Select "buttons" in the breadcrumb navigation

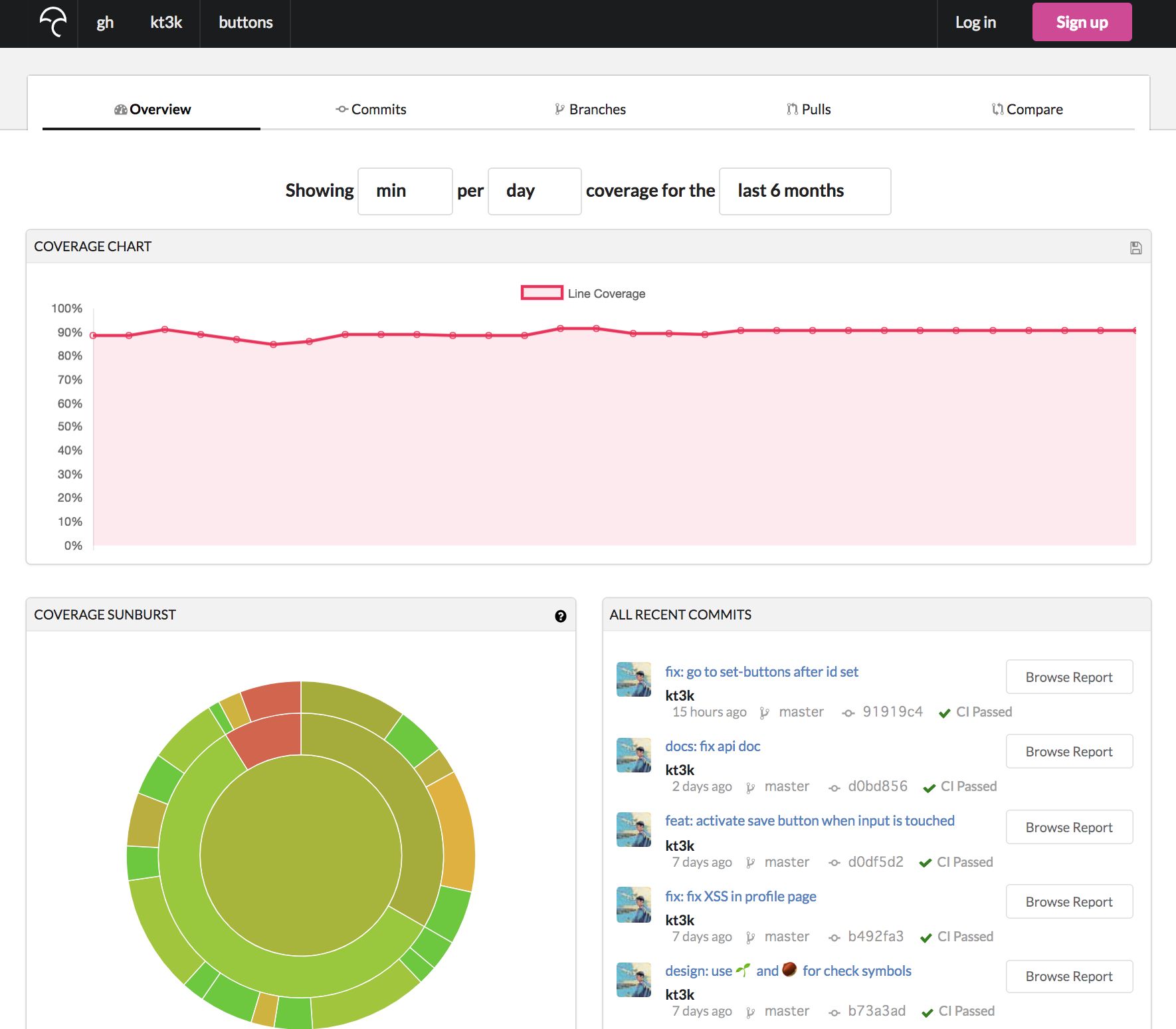[x=245, y=22]
